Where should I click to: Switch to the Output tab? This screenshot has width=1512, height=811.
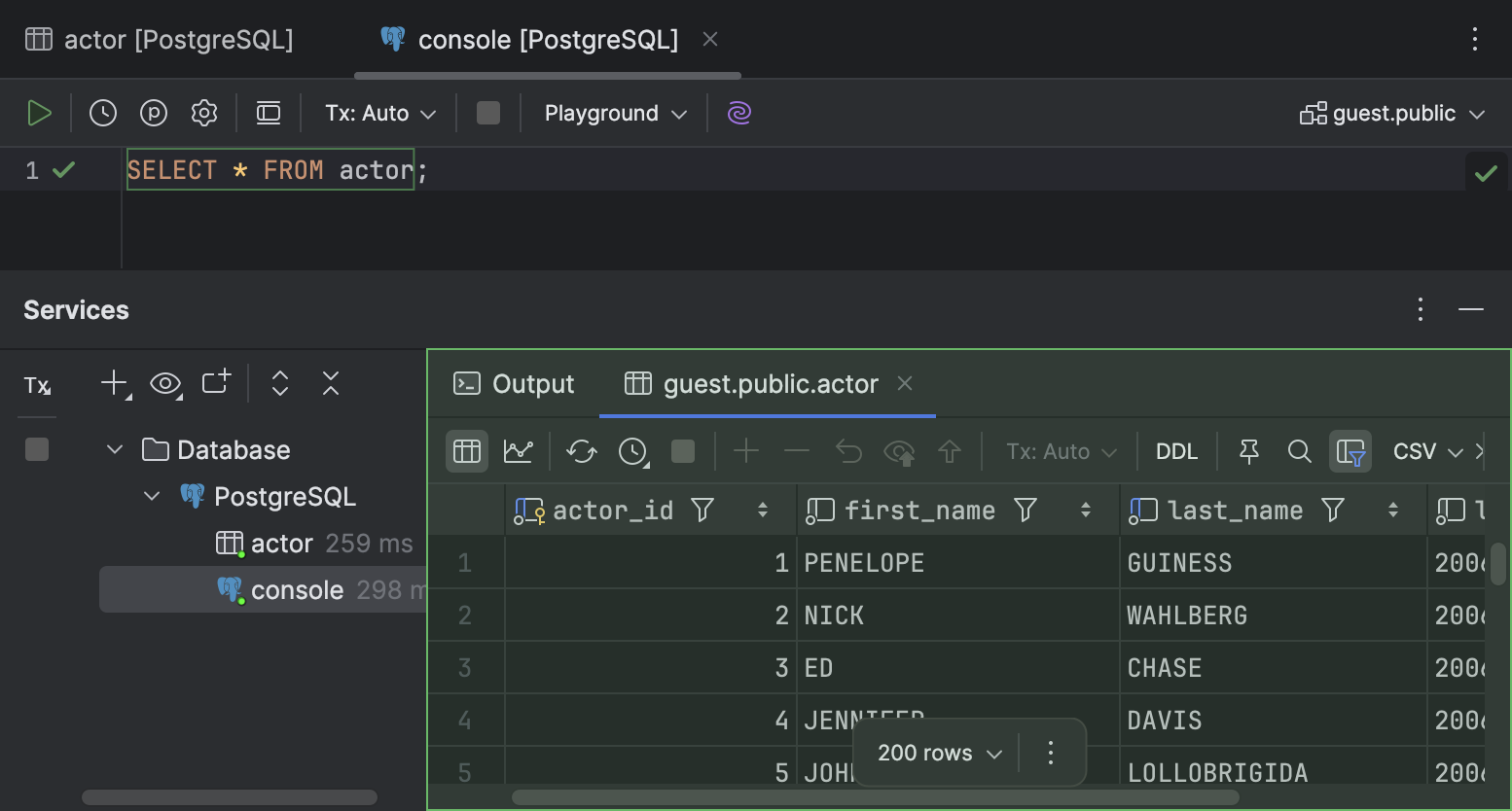point(515,383)
